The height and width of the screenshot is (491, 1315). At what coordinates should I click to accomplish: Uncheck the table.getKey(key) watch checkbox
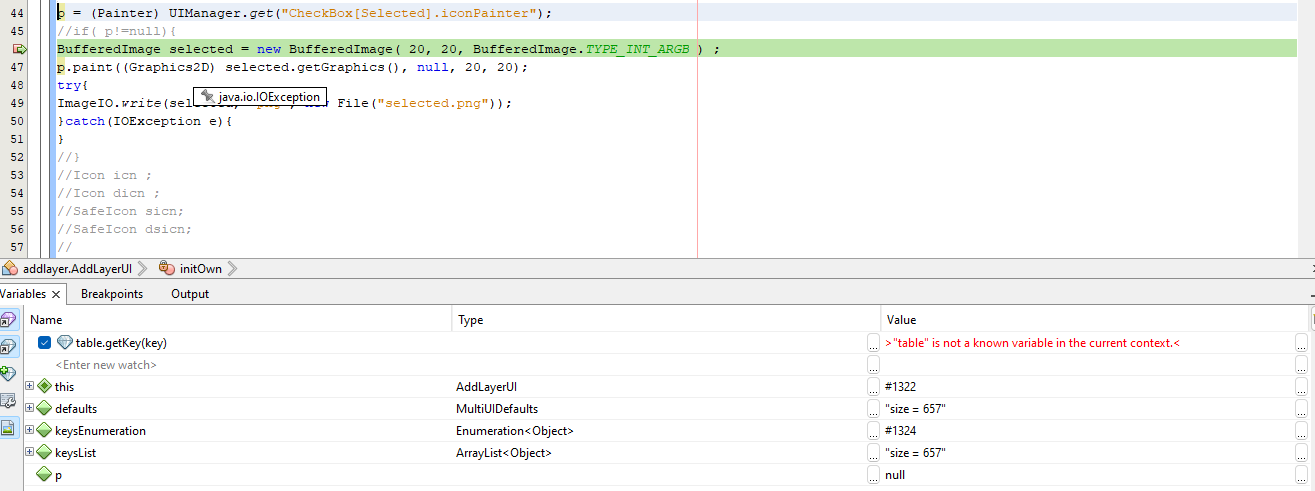tap(45, 342)
